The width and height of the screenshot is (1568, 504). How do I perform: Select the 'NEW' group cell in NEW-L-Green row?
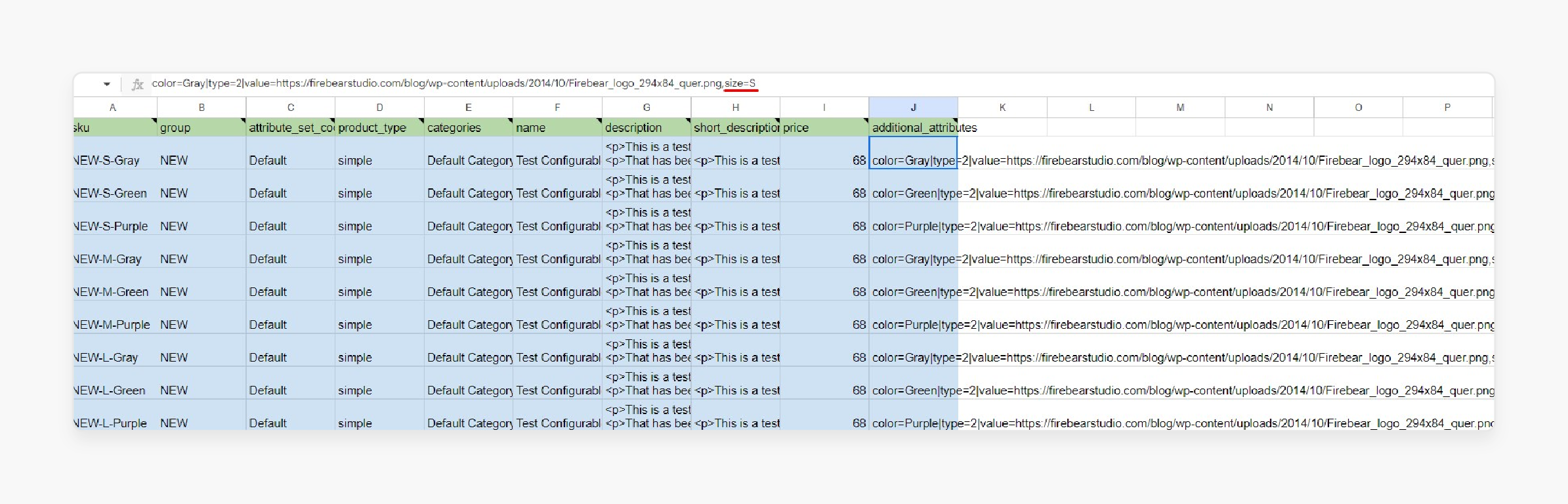(x=201, y=383)
